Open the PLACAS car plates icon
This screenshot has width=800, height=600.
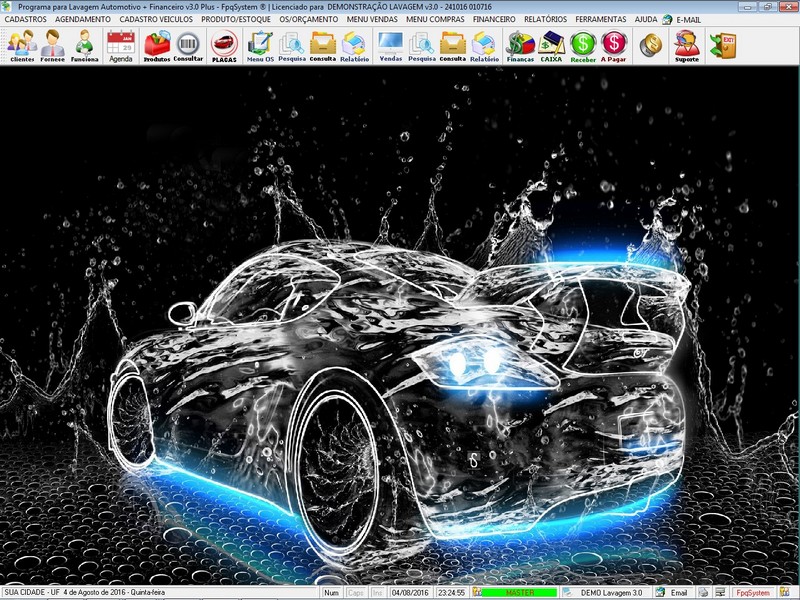point(224,46)
